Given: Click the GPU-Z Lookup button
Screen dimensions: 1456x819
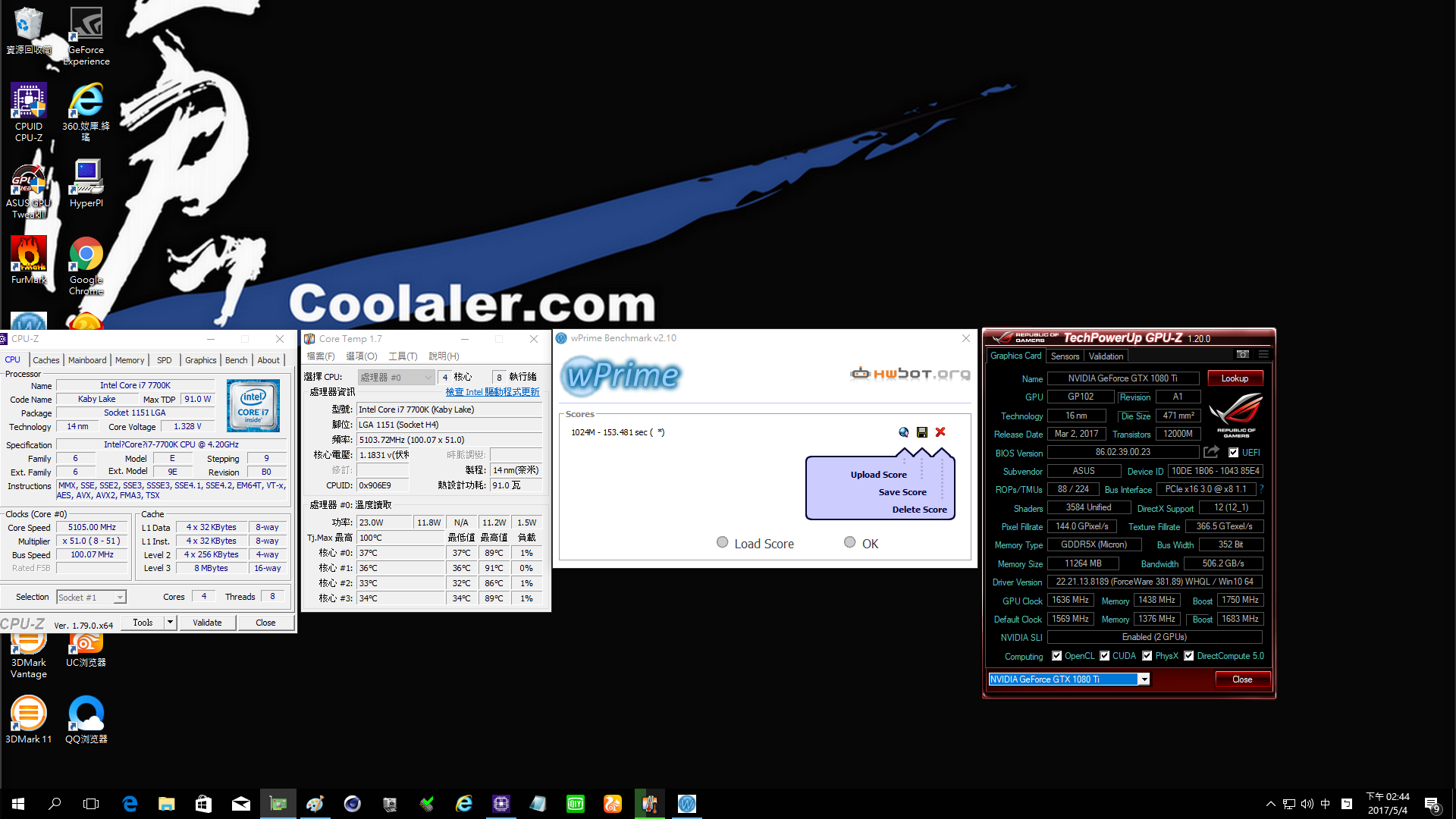Looking at the screenshot, I should tap(1235, 378).
